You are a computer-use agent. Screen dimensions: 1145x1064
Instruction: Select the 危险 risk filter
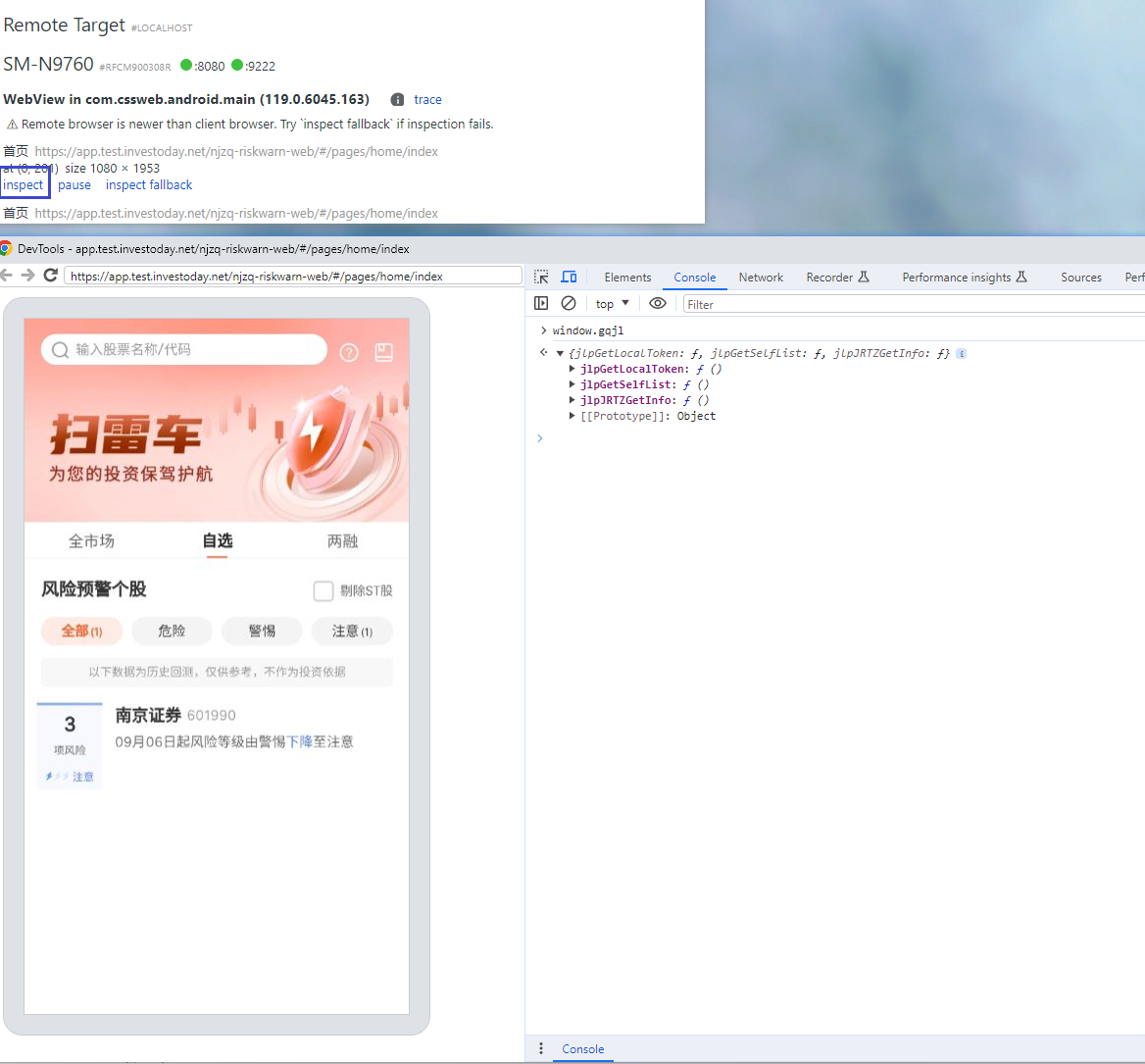coord(172,631)
